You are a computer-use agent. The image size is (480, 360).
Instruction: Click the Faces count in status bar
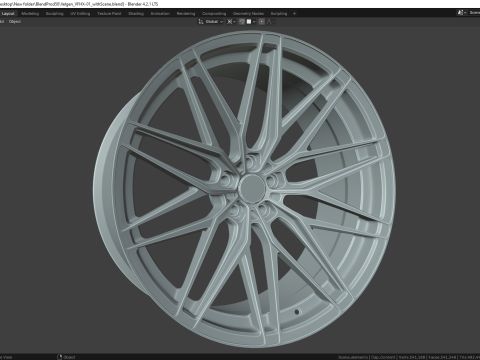(443, 357)
